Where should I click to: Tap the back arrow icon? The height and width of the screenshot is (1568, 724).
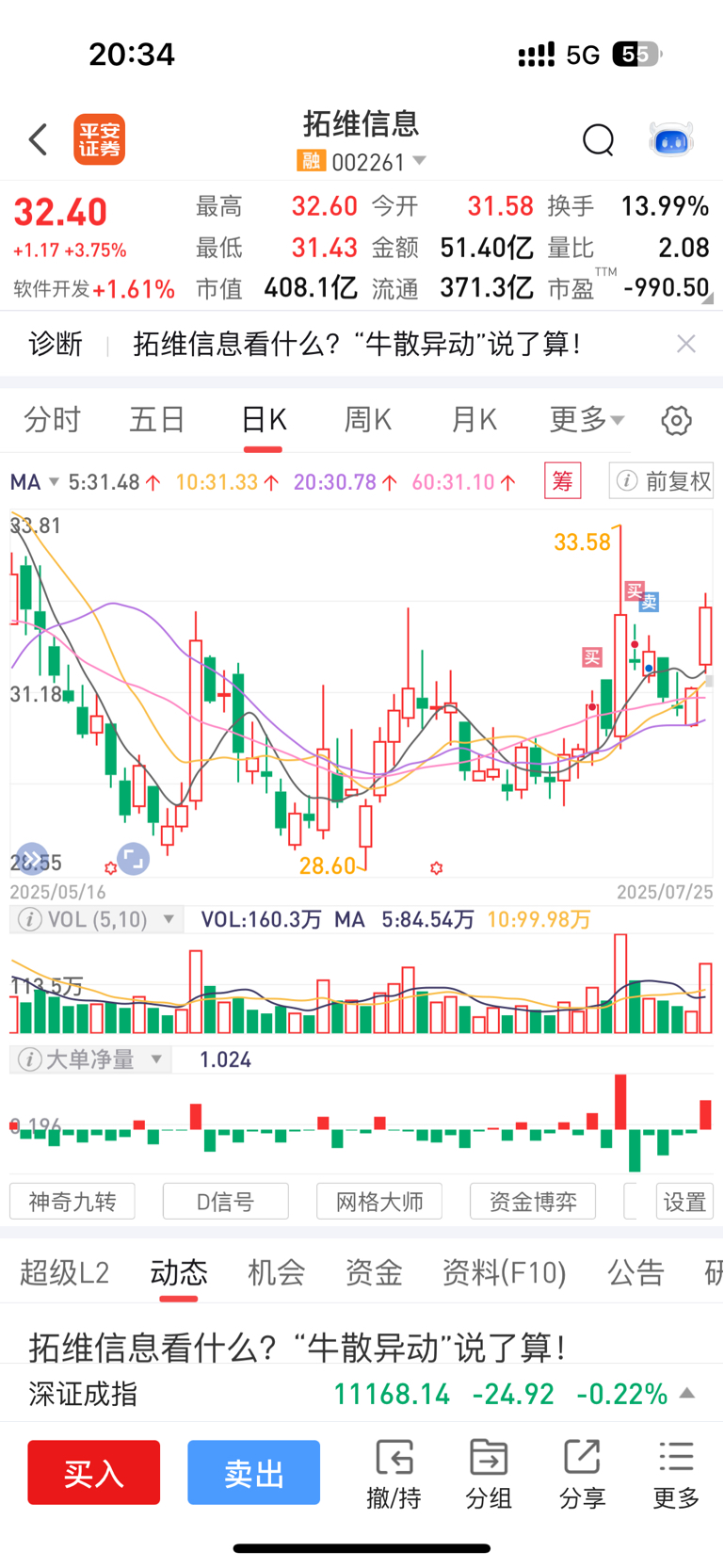point(38,139)
